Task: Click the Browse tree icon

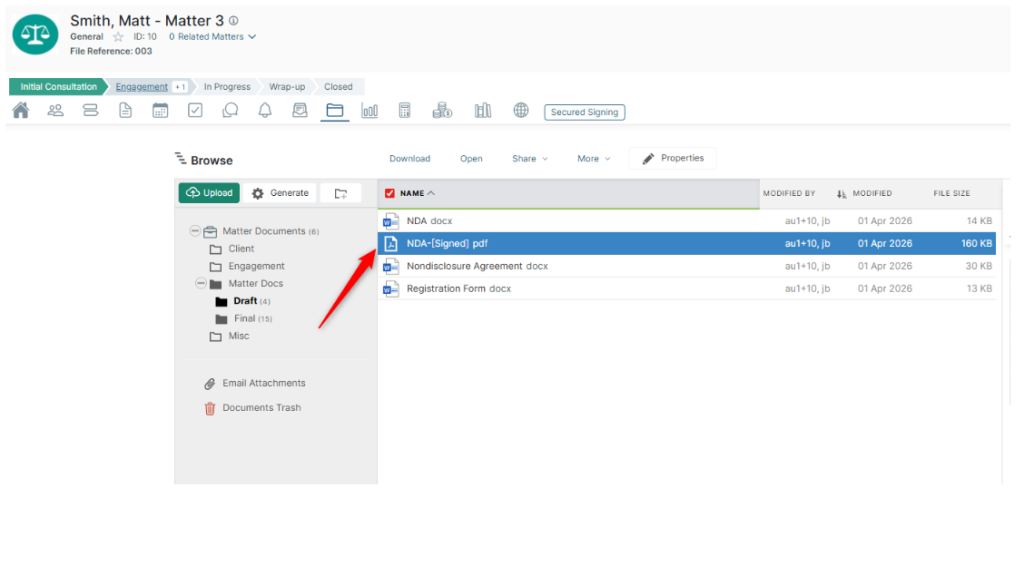Action: [x=180, y=159]
